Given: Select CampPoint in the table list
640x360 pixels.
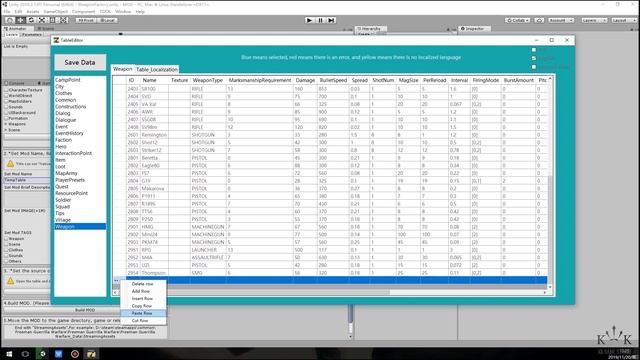Looking at the screenshot, I should click(x=68, y=80).
